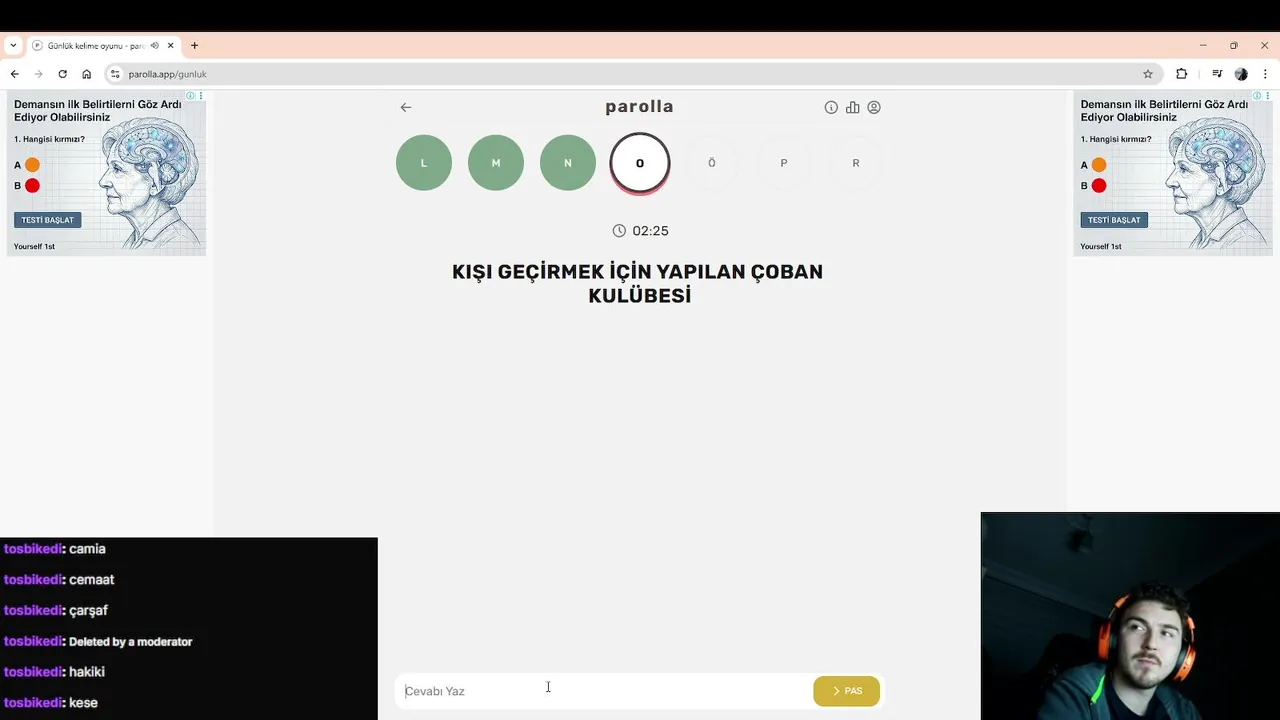Select orange option A in left ad

tap(32, 165)
